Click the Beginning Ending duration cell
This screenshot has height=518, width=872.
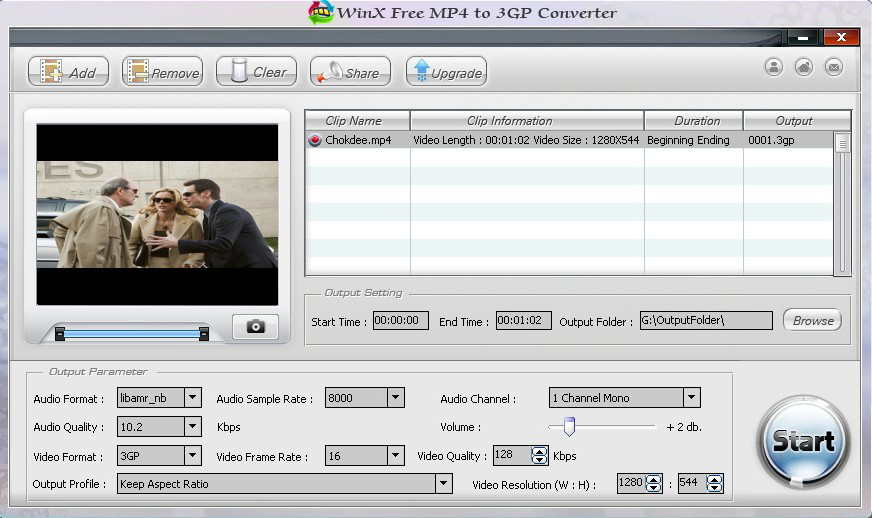pyautogui.click(x=688, y=140)
